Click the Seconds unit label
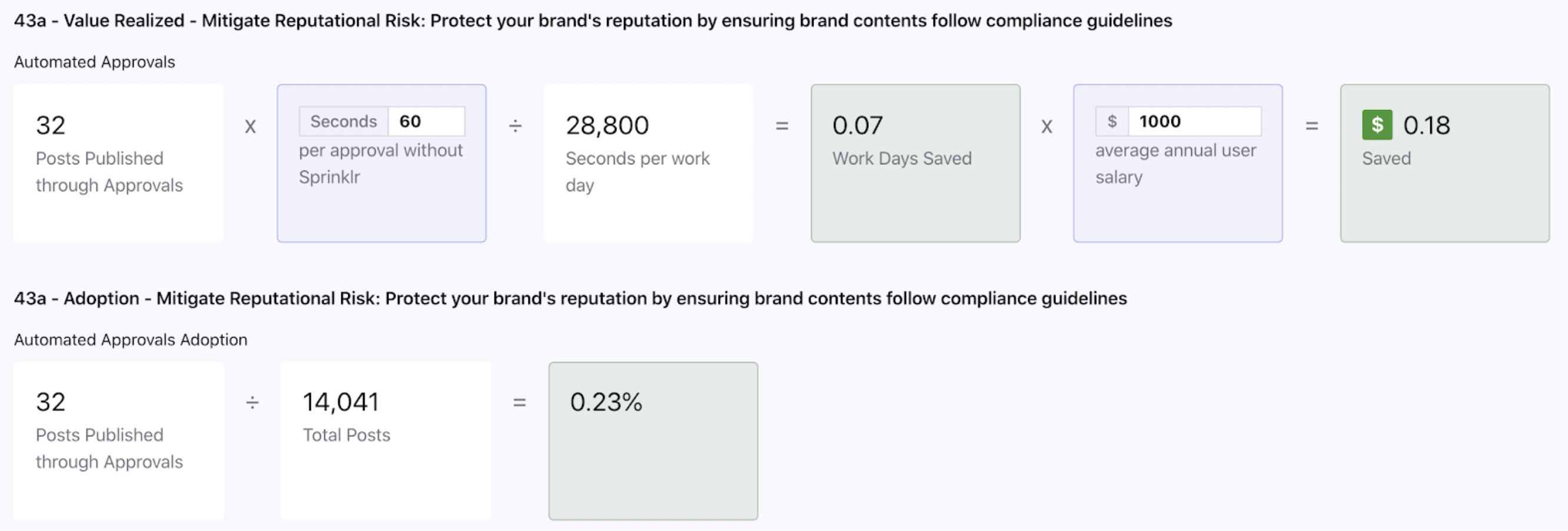1568x531 pixels. tap(344, 121)
